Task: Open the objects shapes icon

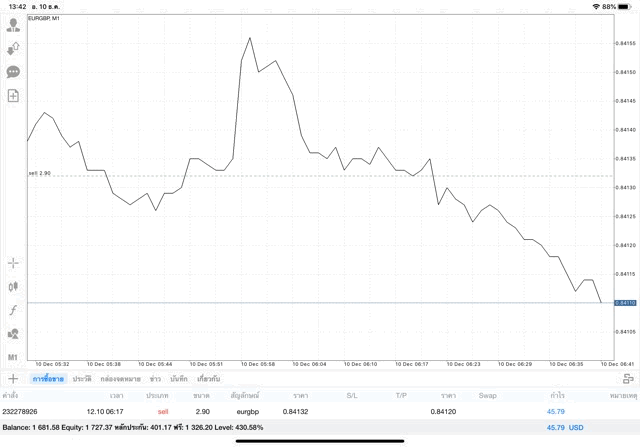Action: click(13, 334)
